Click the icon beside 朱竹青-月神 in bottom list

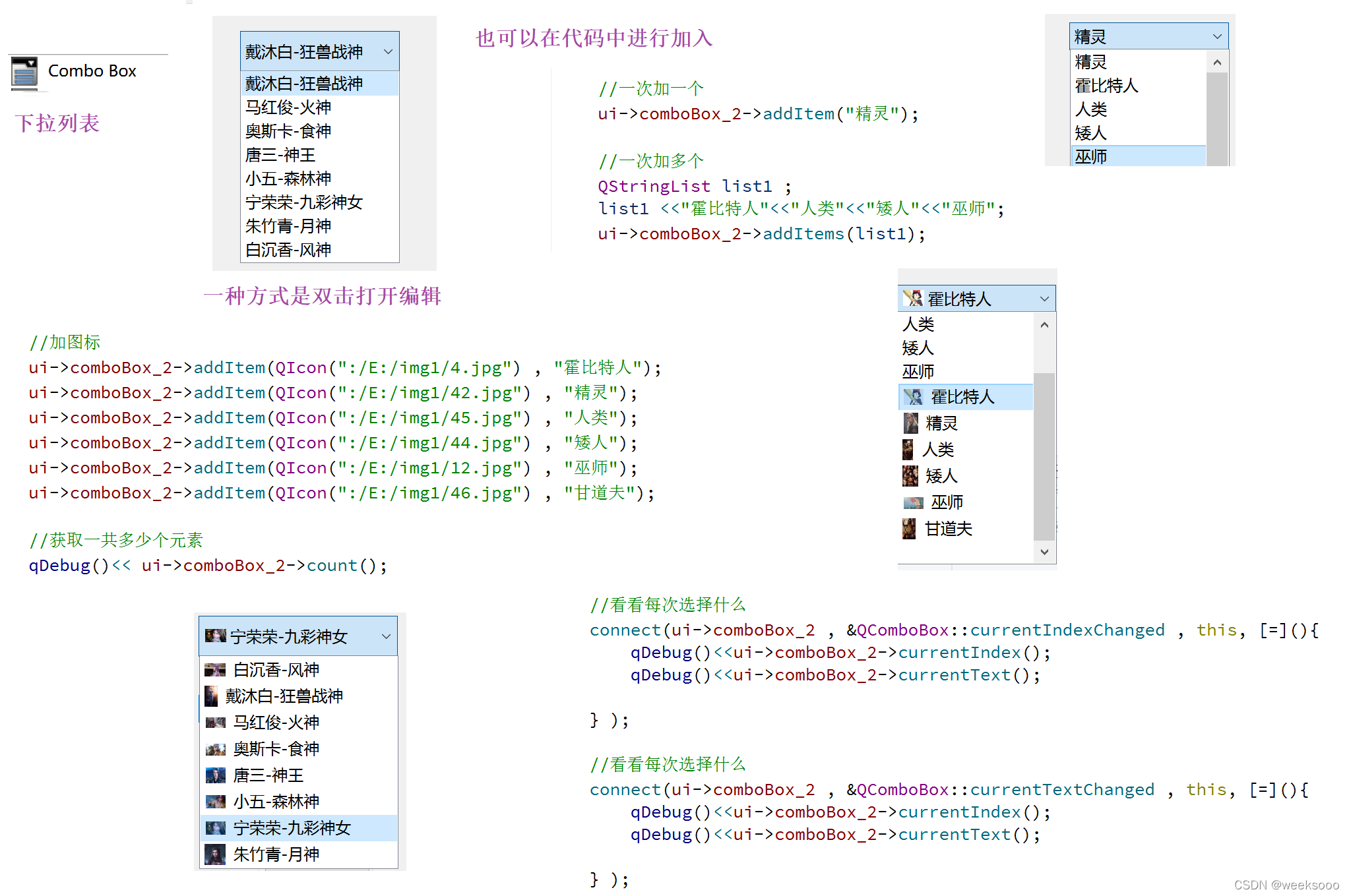click(x=215, y=854)
